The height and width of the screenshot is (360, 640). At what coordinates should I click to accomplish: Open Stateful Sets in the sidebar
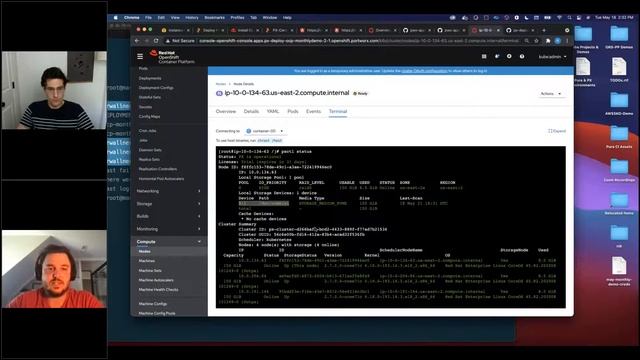(150, 98)
